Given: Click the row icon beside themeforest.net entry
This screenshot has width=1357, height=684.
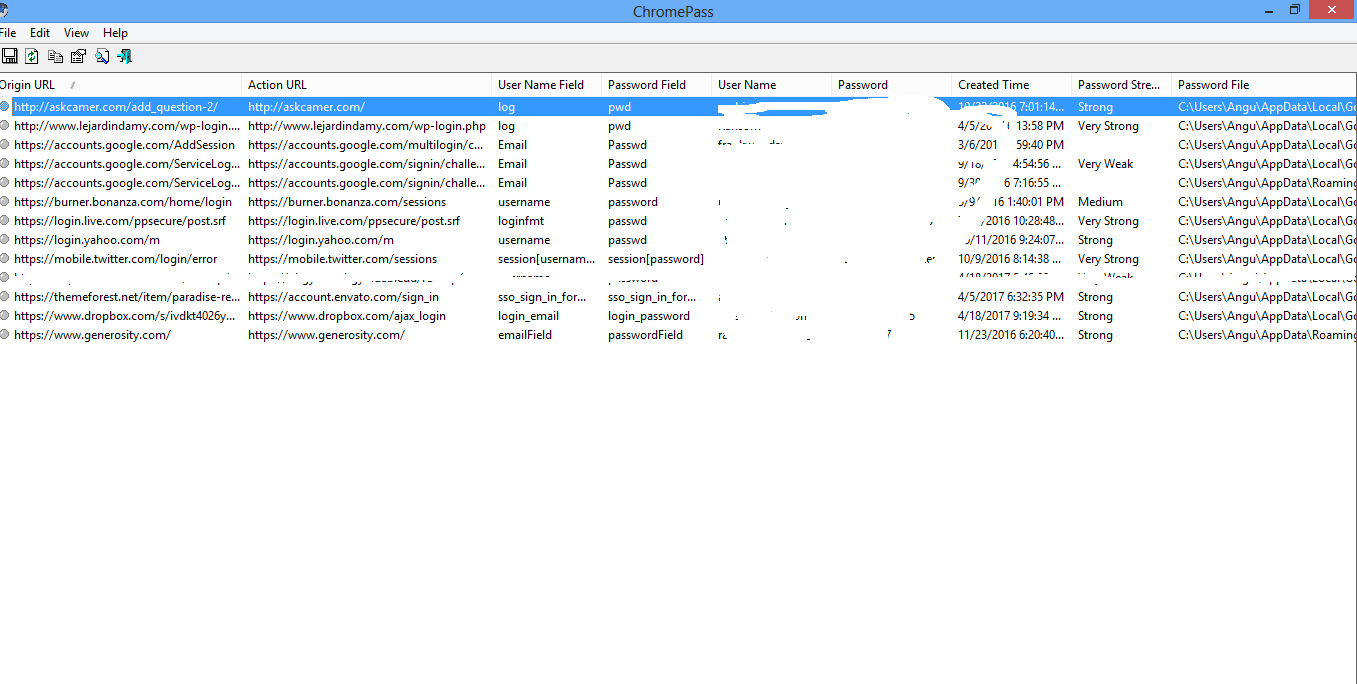Looking at the screenshot, I should pyautogui.click(x=5, y=296).
